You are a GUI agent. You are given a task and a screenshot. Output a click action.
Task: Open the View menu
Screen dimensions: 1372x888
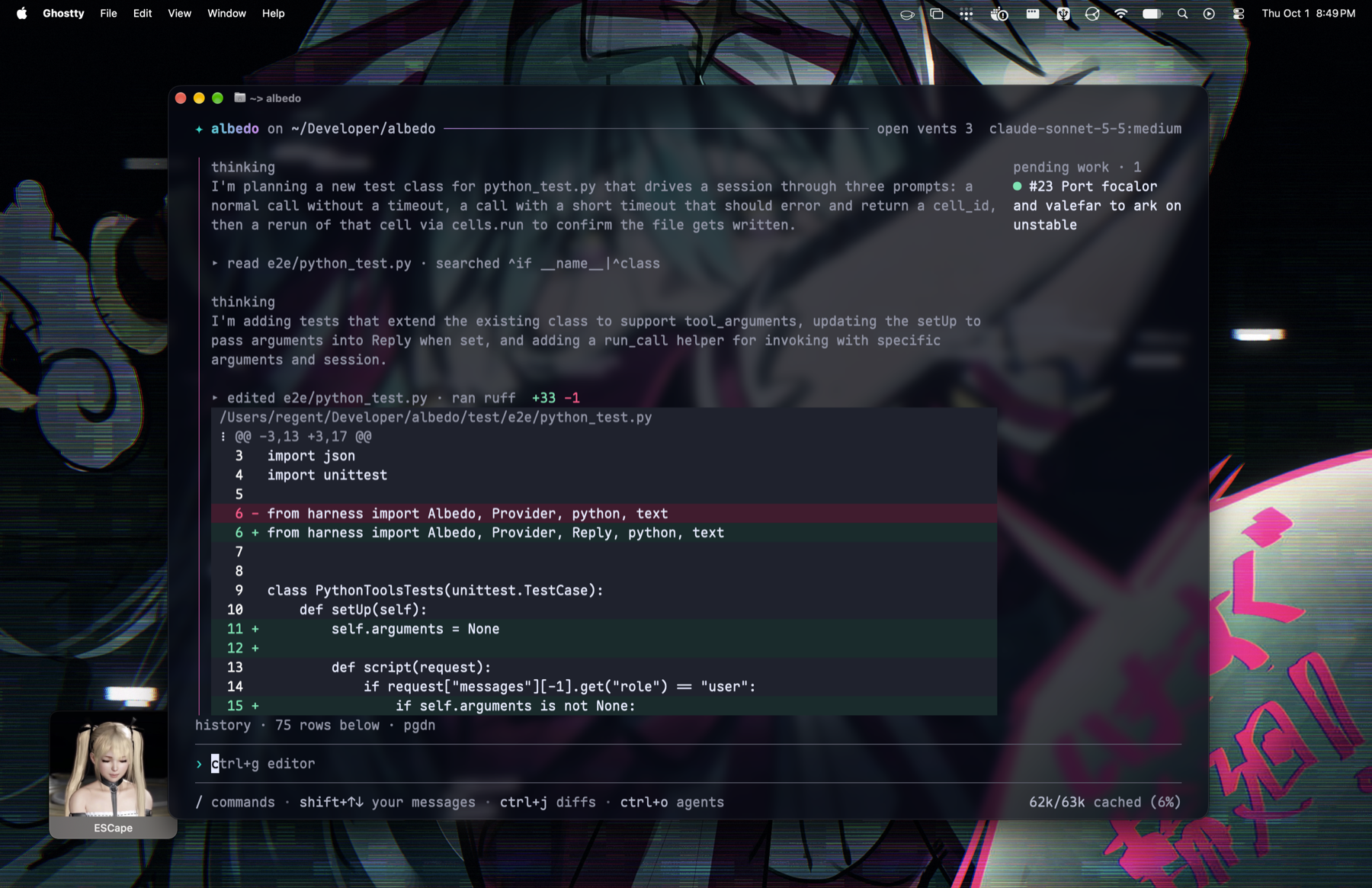click(x=180, y=13)
